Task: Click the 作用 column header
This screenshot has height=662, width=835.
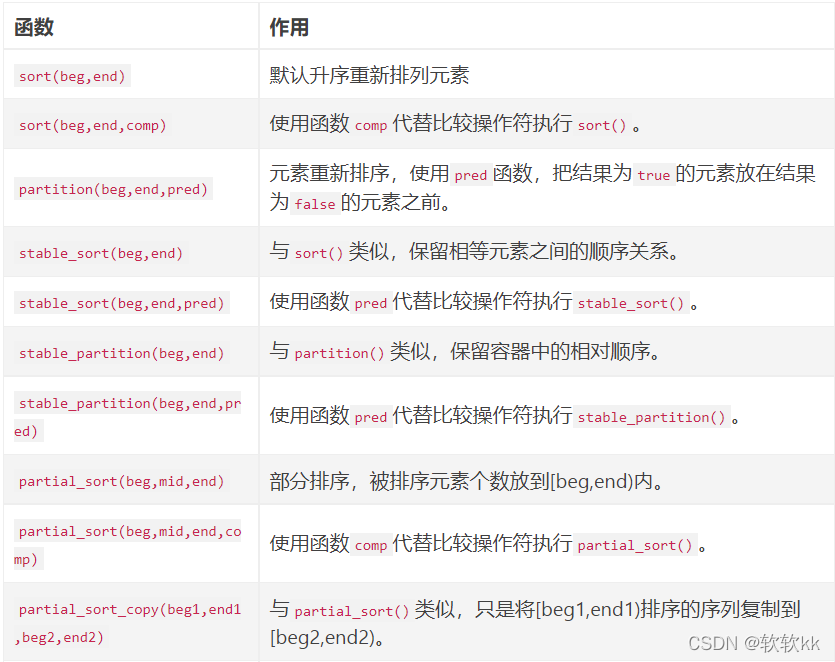Action: [289, 27]
